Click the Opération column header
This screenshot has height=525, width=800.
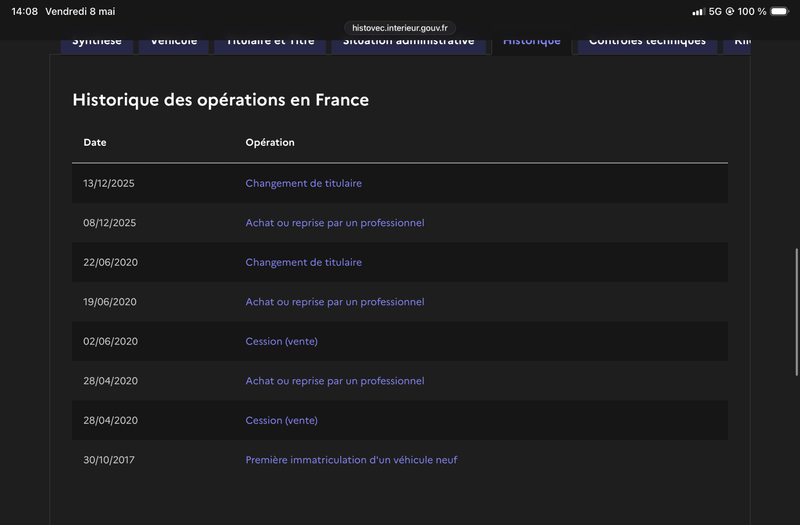(270, 142)
